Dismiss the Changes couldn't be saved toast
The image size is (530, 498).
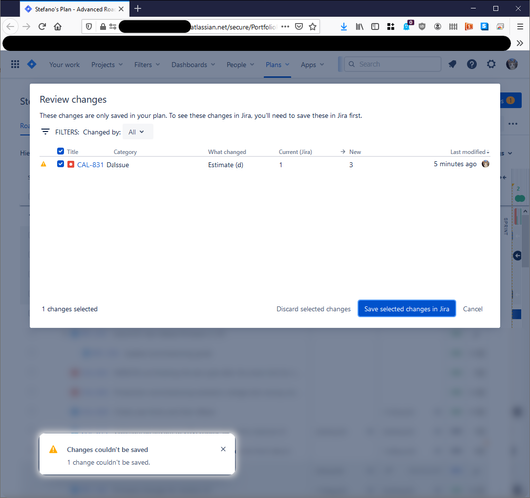pos(223,449)
